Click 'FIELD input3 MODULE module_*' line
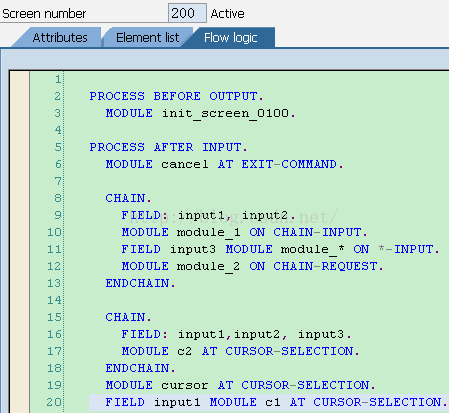 [x=280, y=249]
